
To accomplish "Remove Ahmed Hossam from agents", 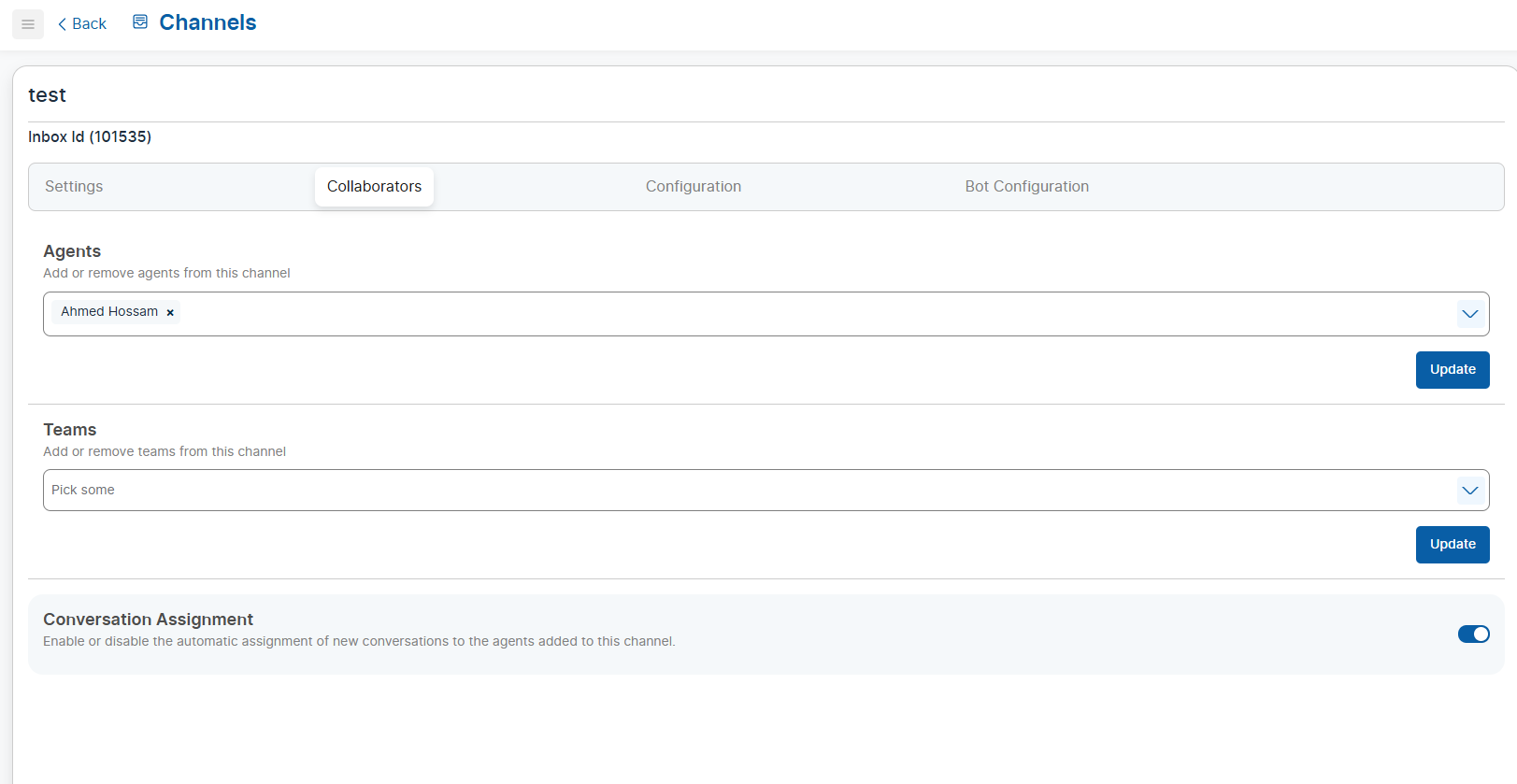I will (170, 313).
